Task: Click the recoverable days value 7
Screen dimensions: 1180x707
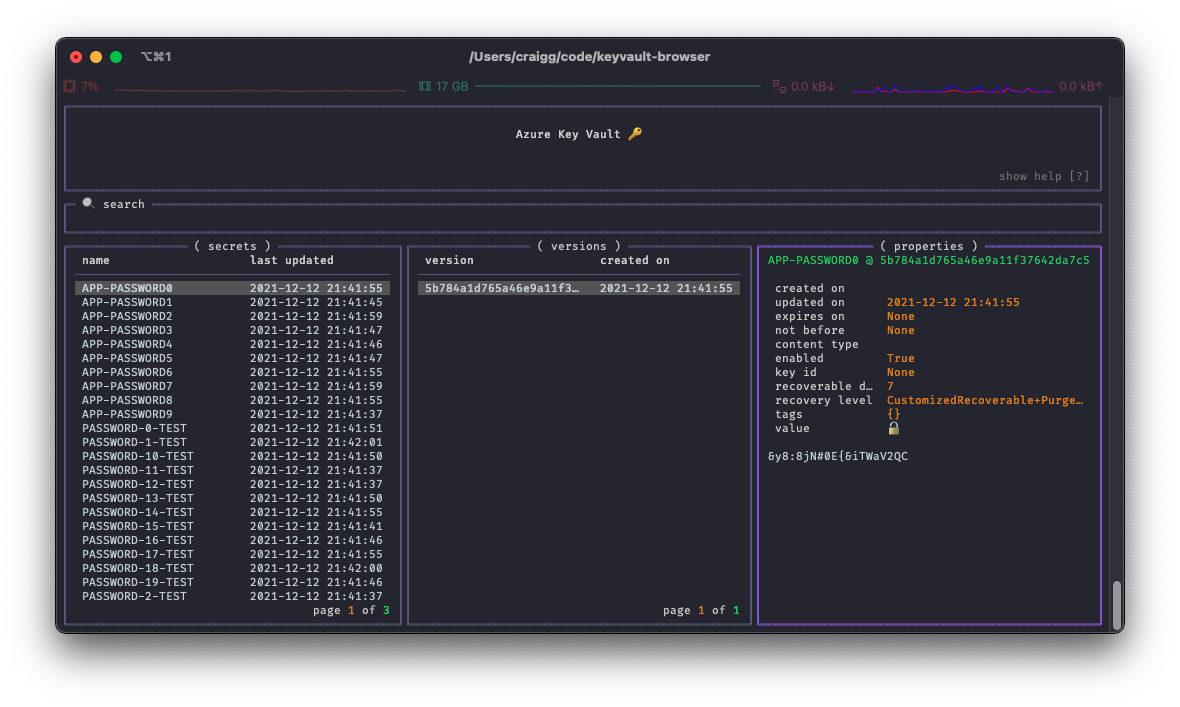Action: (x=890, y=386)
